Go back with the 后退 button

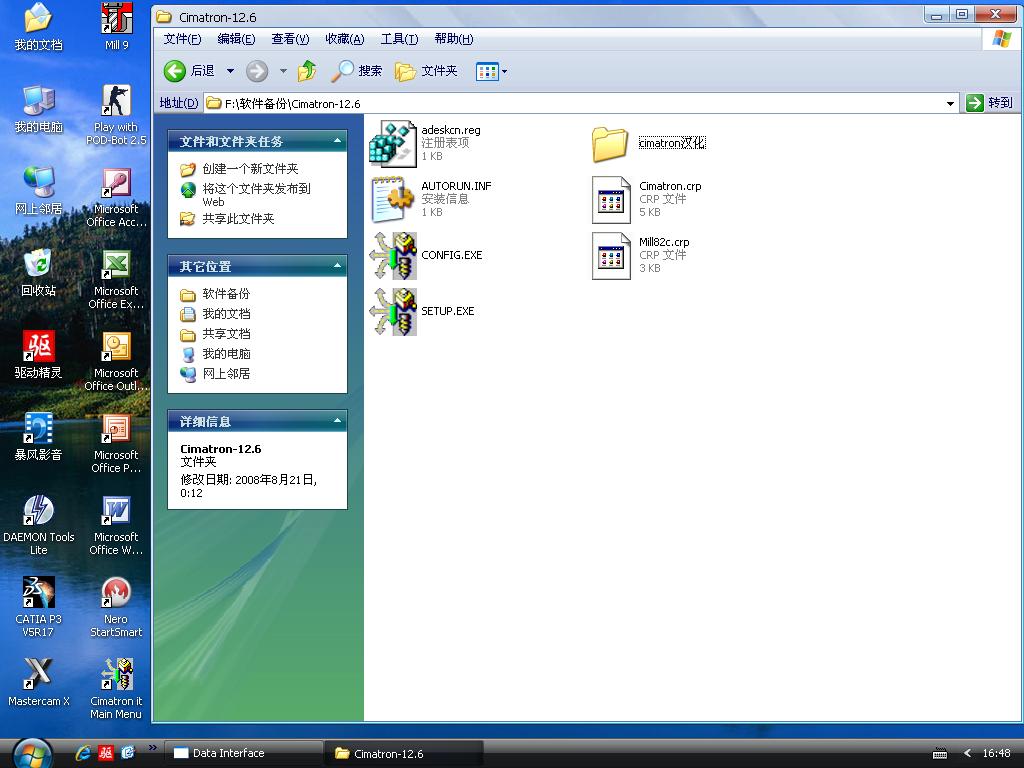pyautogui.click(x=189, y=71)
